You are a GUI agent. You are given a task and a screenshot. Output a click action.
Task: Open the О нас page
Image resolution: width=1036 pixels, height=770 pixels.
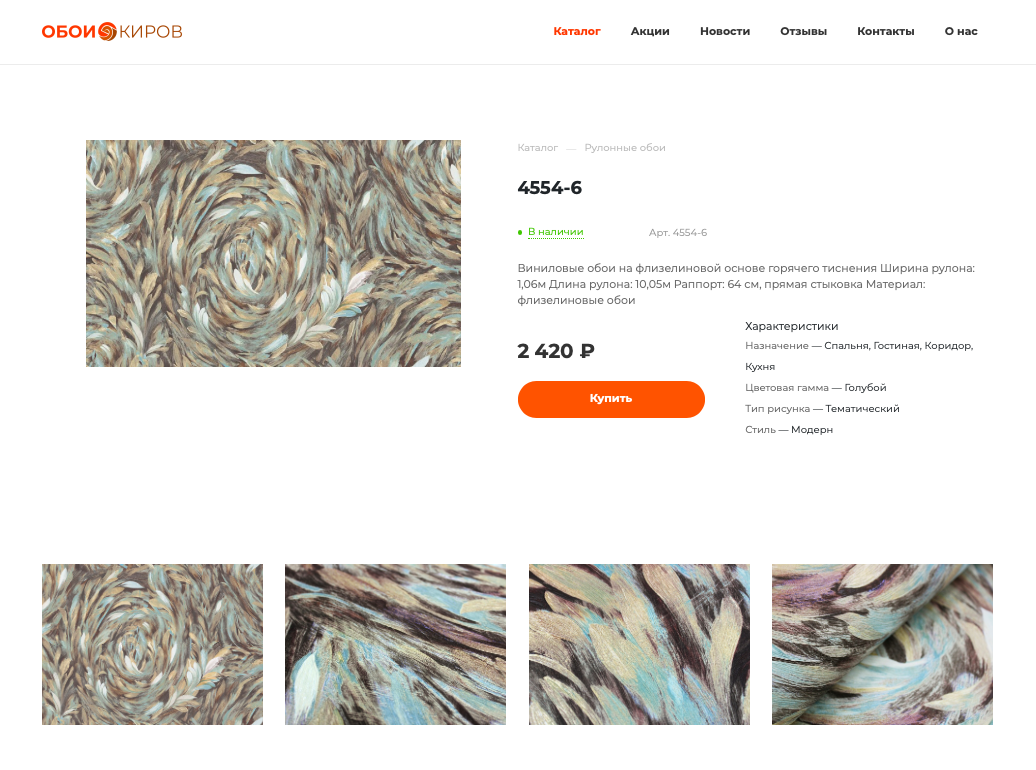961,32
